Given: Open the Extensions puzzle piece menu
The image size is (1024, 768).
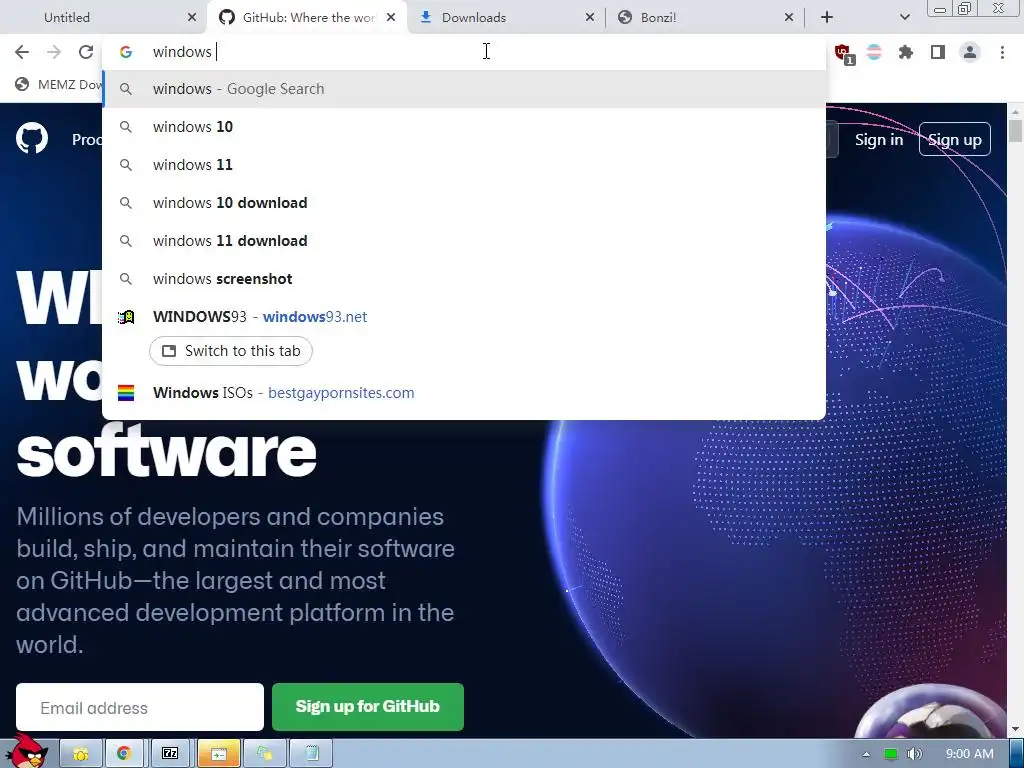Looking at the screenshot, I should pos(906,52).
